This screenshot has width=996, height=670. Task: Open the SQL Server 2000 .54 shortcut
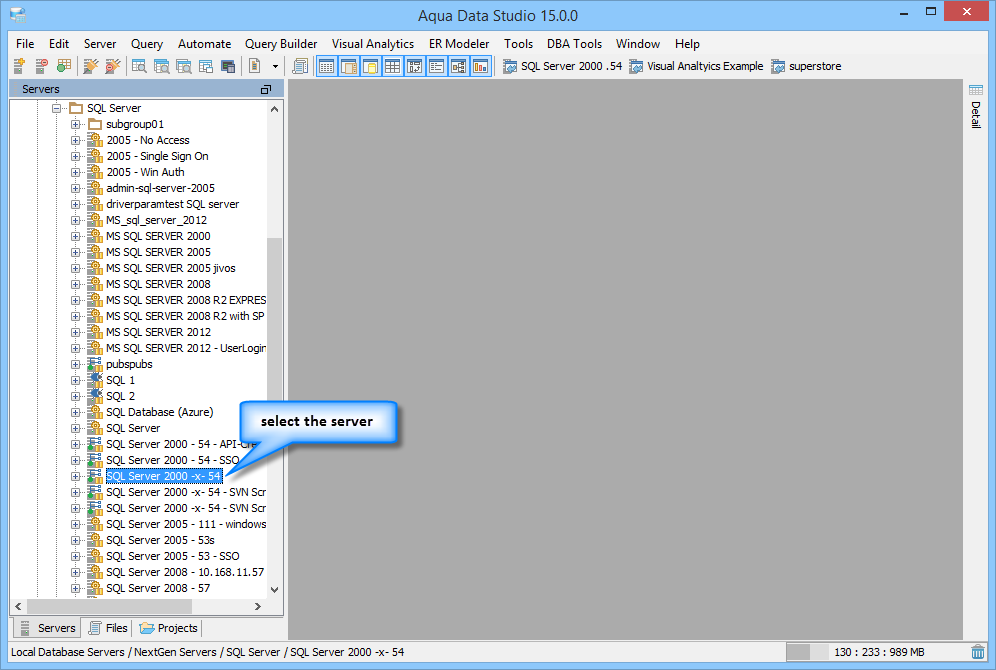(x=562, y=66)
